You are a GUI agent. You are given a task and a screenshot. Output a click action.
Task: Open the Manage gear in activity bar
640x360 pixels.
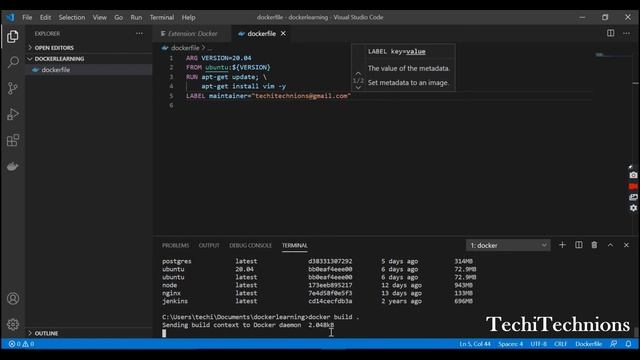(13, 324)
